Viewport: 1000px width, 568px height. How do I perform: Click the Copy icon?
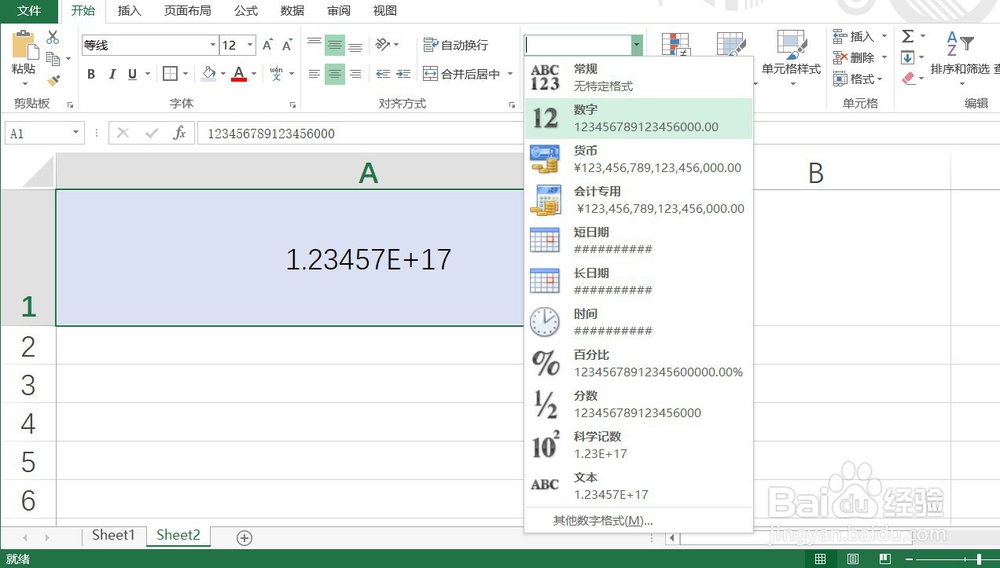point(53,59)
